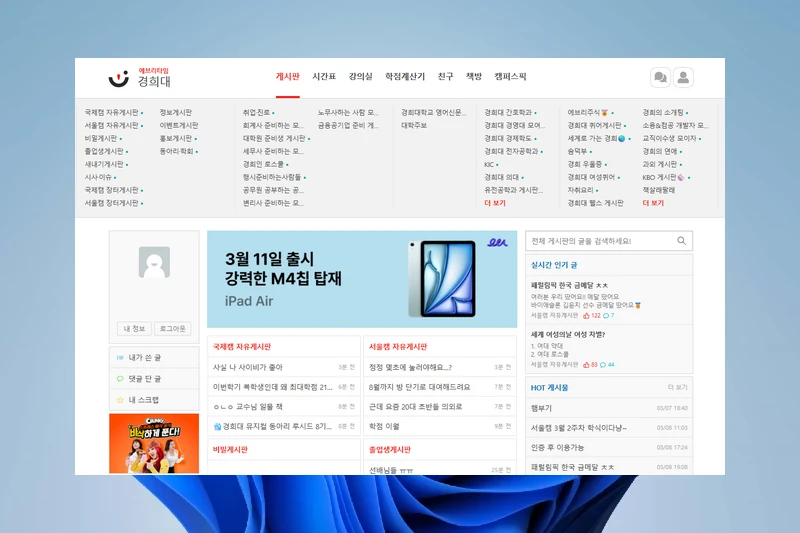Open 서울캠 자유게시판 card heading
The height and width of the screenshot is (533, 800).
tap(398, 347)
